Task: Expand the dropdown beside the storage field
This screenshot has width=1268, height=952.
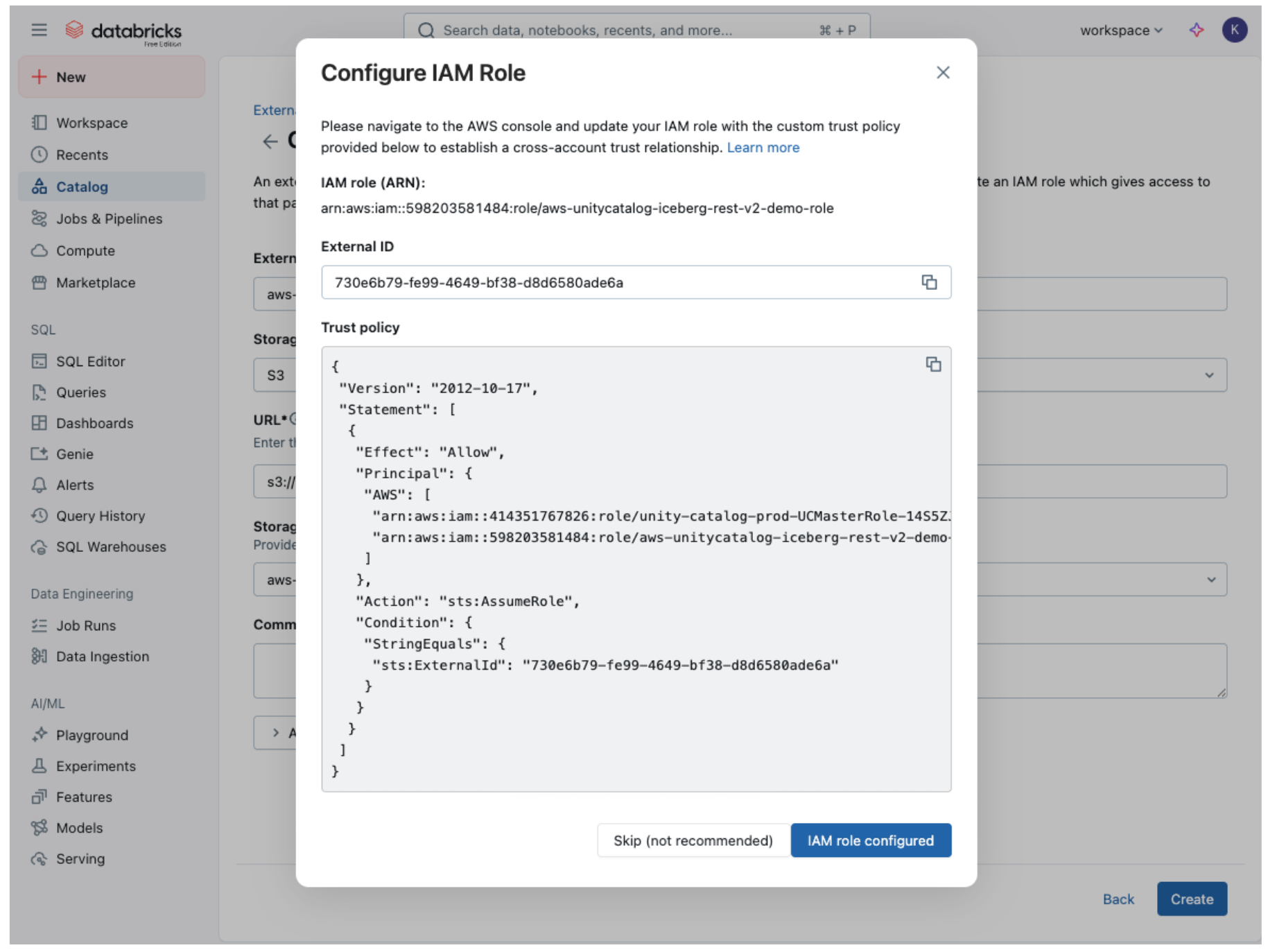Action: (x=1211, y=374)
